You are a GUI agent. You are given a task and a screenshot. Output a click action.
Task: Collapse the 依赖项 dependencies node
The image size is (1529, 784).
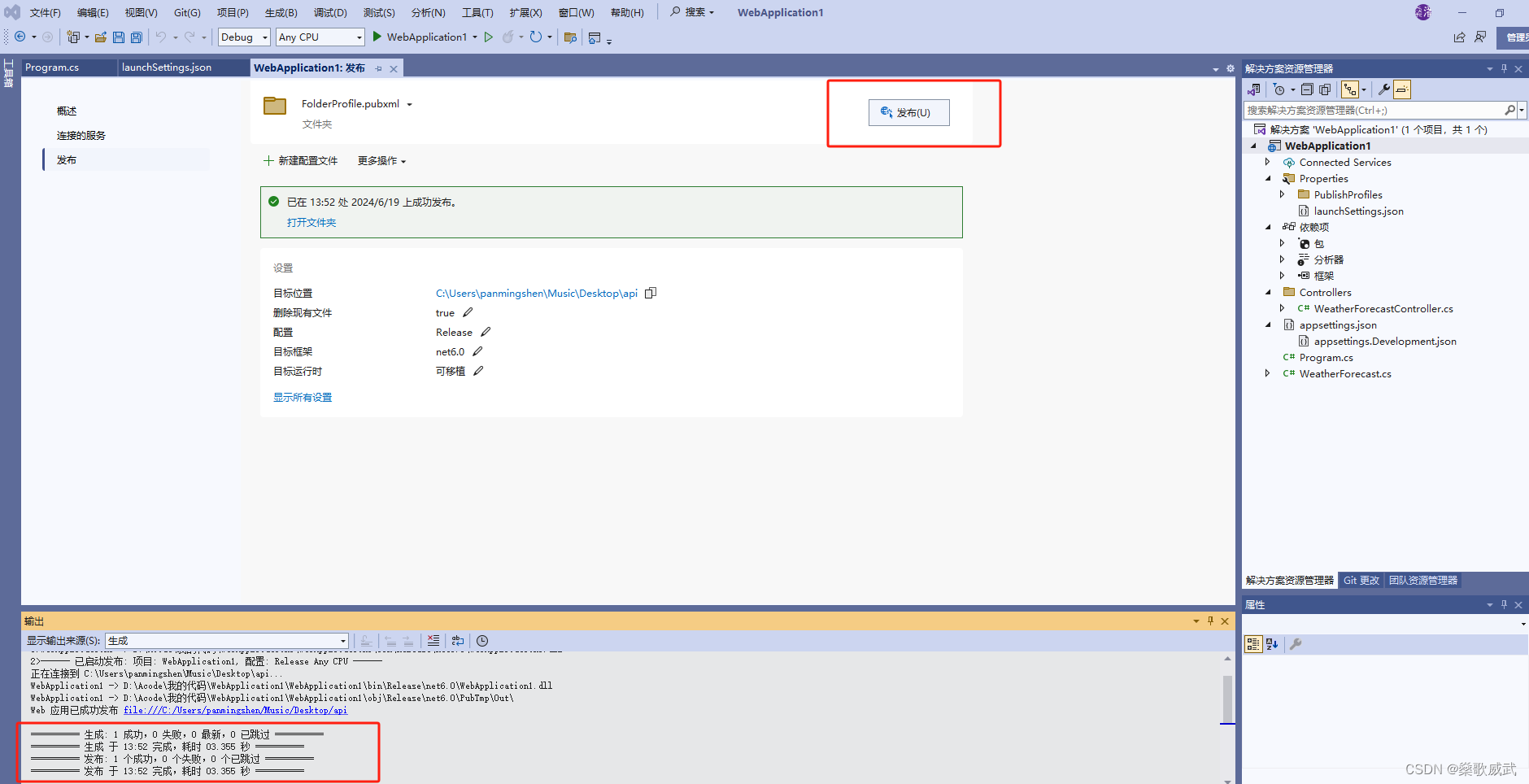coord(1267,227)
